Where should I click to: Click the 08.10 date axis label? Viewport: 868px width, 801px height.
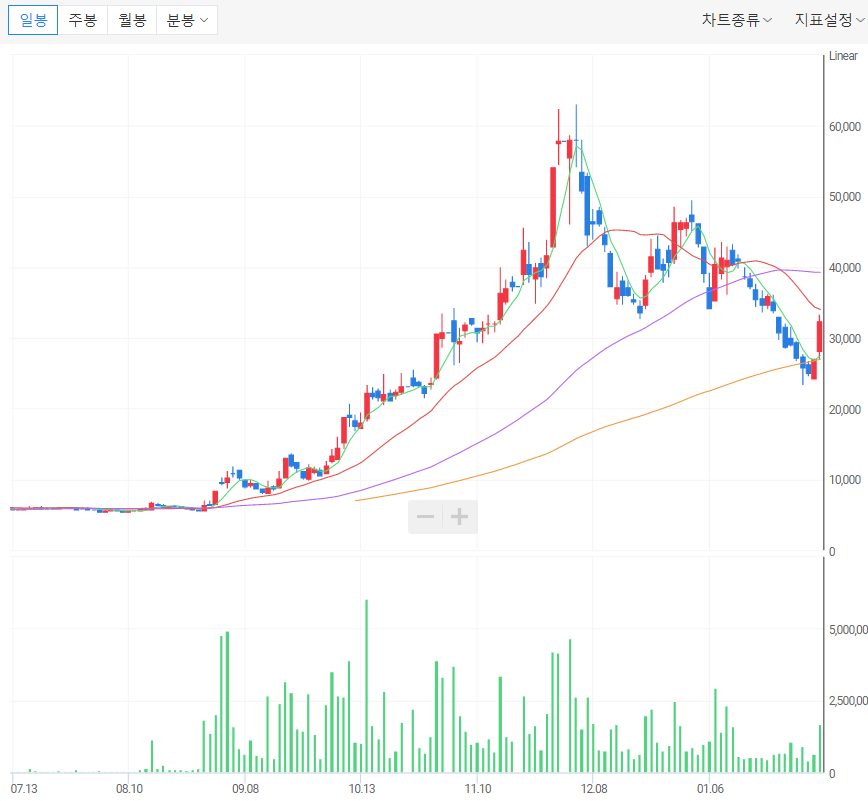coord(129,789)
